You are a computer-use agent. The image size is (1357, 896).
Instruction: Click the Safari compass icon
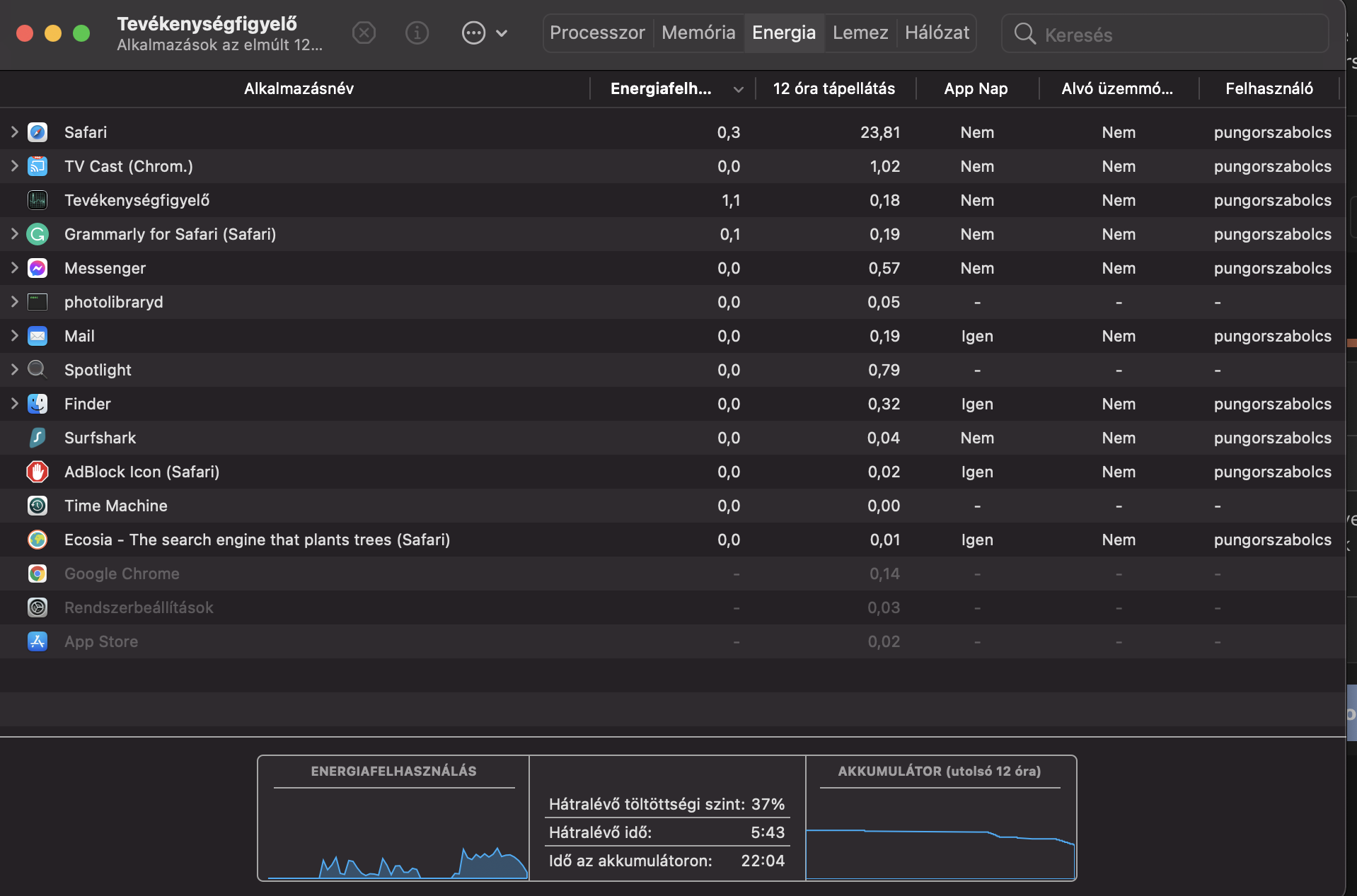tap(37, 132)
